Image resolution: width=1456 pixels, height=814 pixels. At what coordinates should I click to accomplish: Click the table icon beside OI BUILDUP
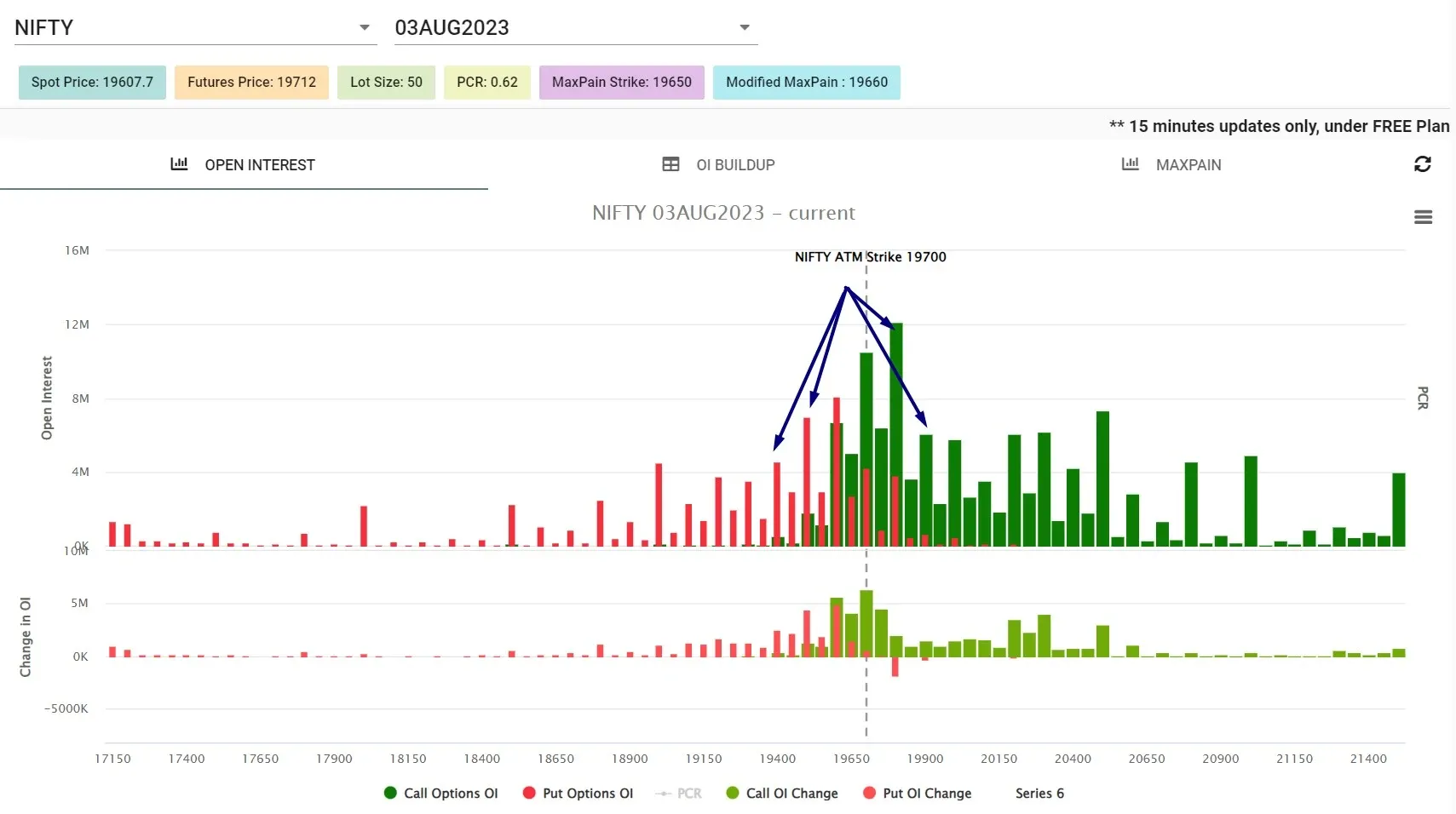(670, 164)
